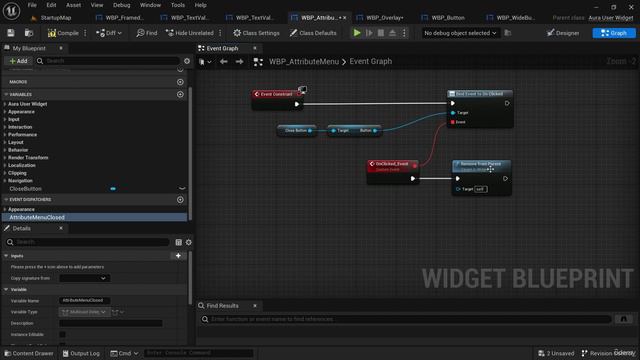Collapse the Event Dispatchers section
The image size is (640, 360).
point(6,200)
